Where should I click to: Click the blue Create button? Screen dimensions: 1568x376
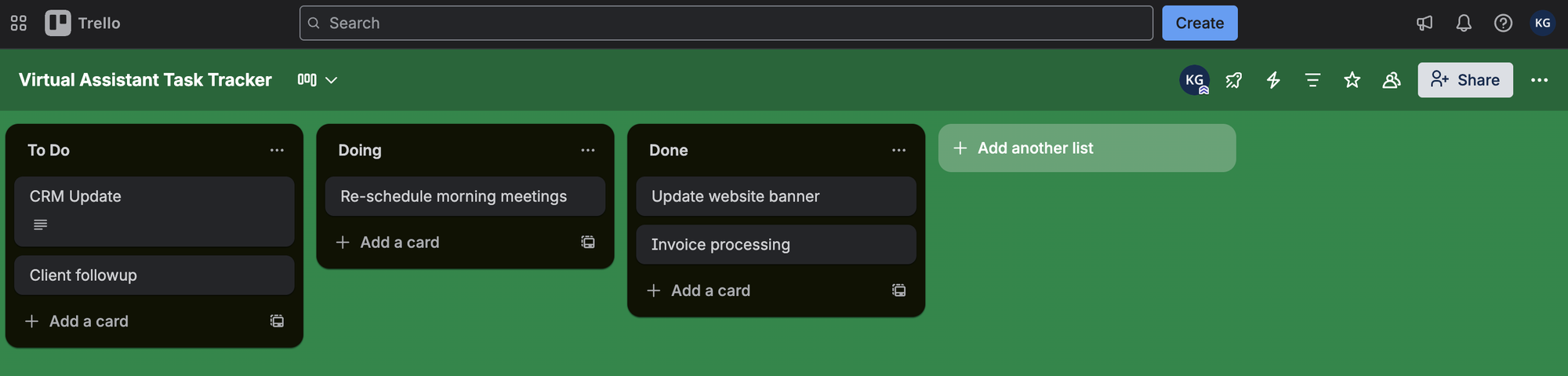(1200, 24)
